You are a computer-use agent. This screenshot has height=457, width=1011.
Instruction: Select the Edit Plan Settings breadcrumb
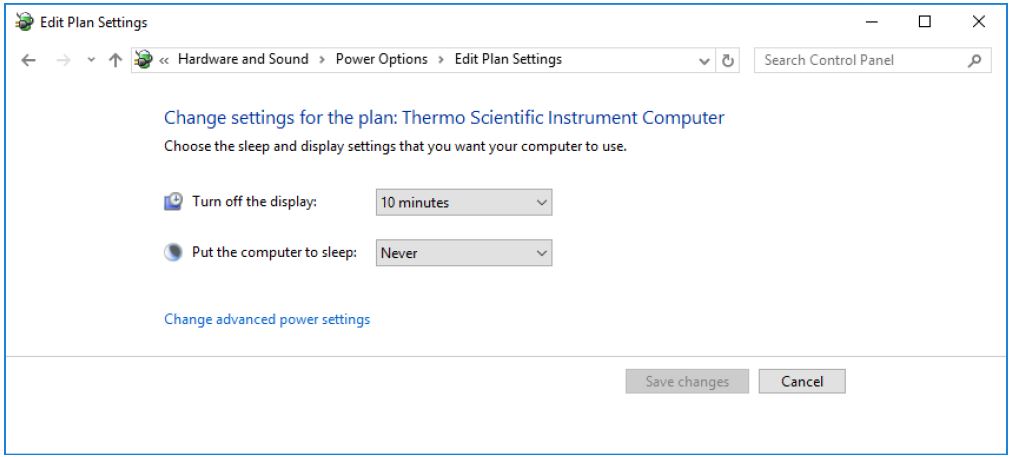tap(508, 59)
